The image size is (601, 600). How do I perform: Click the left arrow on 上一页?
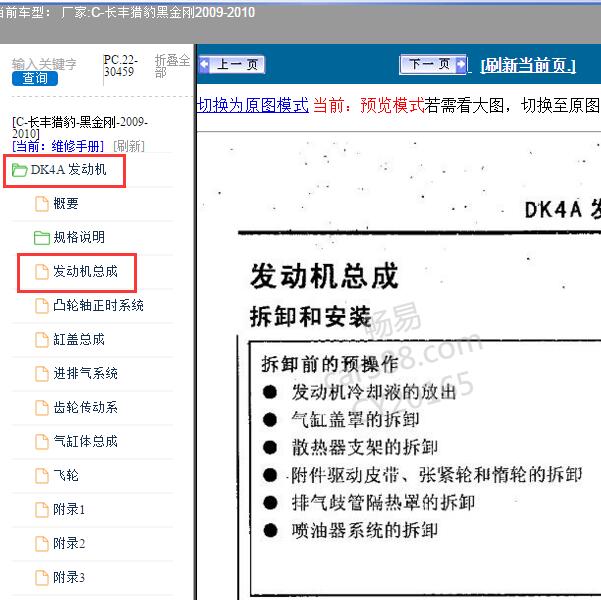pos(205,64)
